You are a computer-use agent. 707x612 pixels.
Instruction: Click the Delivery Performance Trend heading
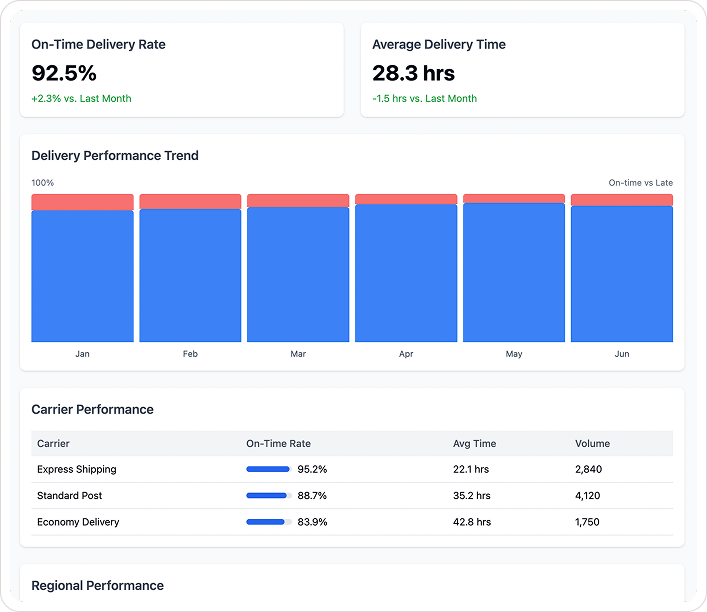coord(115,156)
